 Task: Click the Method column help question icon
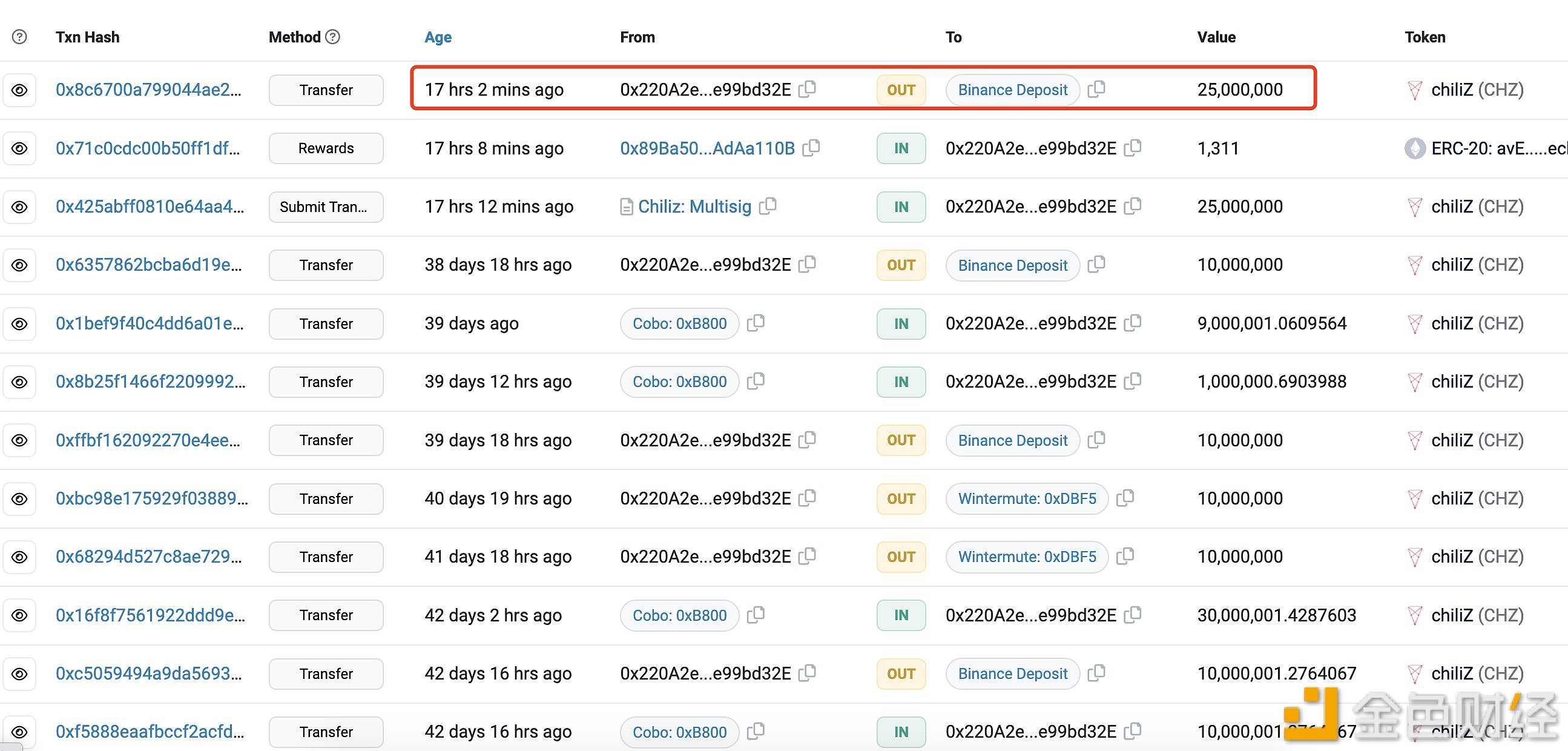pos(332,37)
